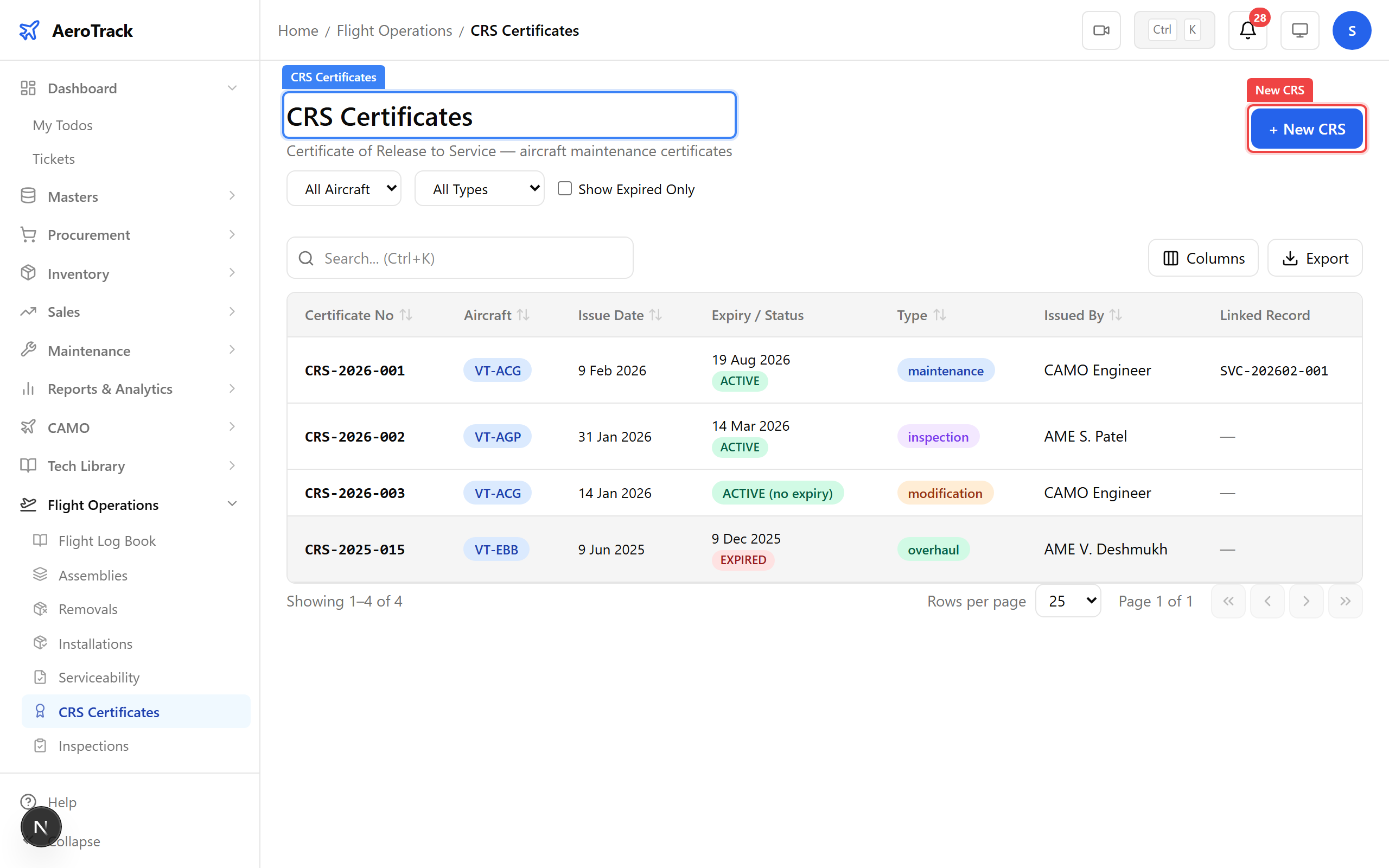Open the Flight Log Book sidebar item
This screenshot has width=1389, height=868.
click(x=107, y=540)
